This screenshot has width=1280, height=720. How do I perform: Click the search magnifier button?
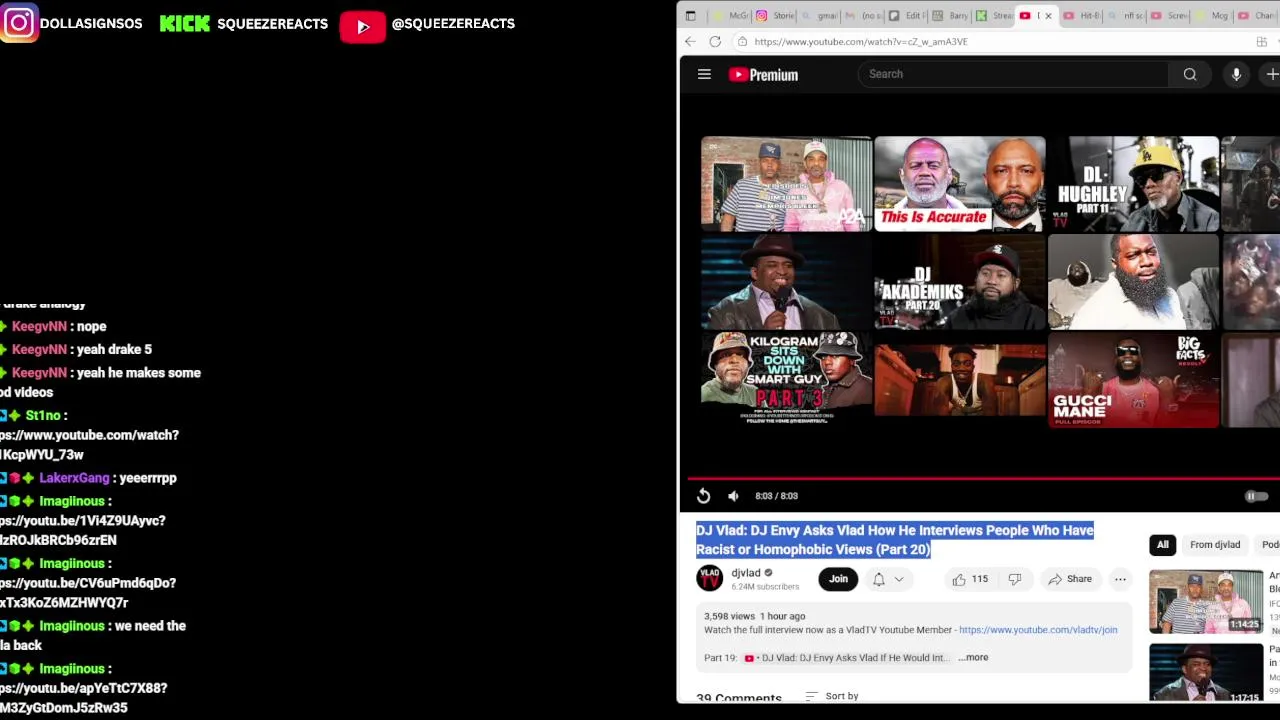coord(1190,74)
